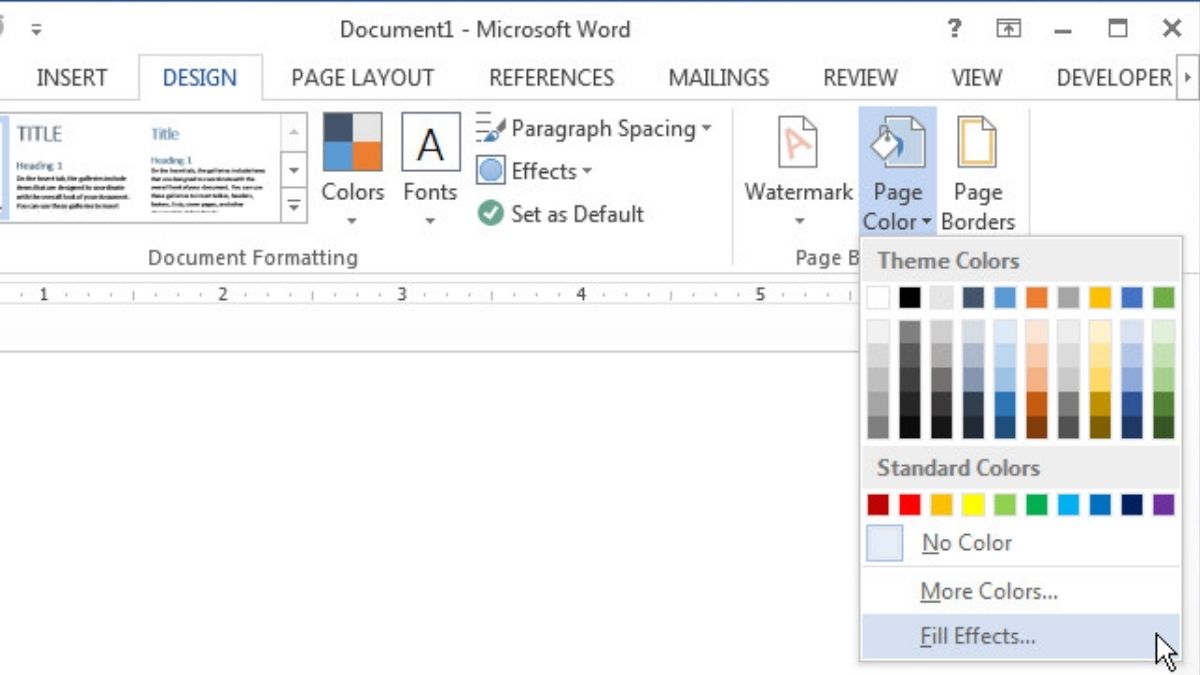
Task: Switch to the Page Layout tab
Action: pos(362,78)
